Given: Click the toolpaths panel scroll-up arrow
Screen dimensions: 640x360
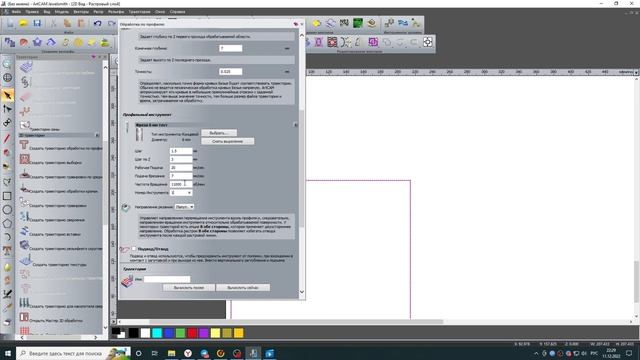Looking at the screenshot, I should pyautogui.click(x=105, y=67).
